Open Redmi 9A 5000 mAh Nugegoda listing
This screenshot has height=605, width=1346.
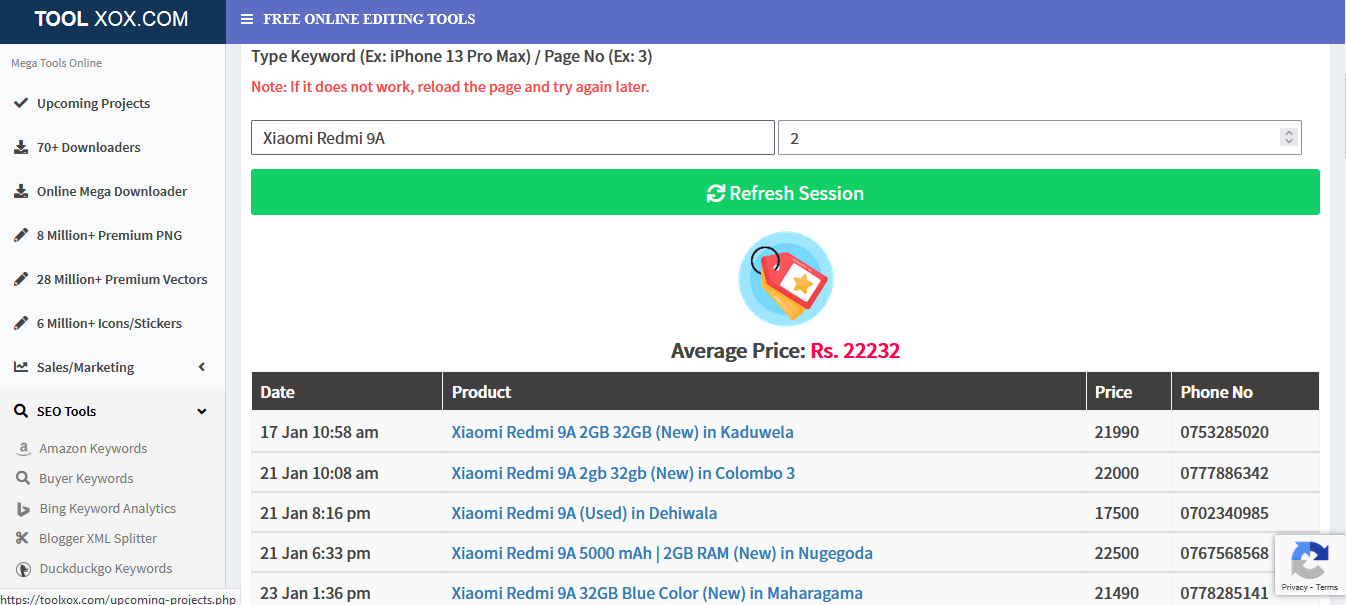tap(662, 553)
